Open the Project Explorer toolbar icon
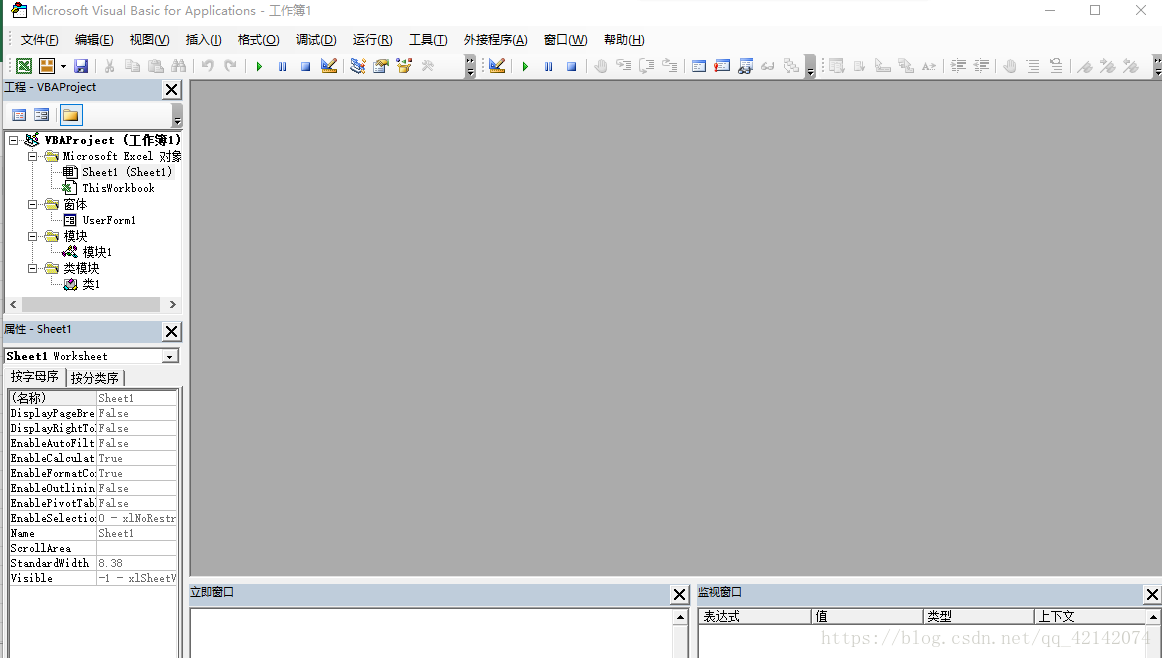This screenshot has width=1162, height=658. (358, 66)
